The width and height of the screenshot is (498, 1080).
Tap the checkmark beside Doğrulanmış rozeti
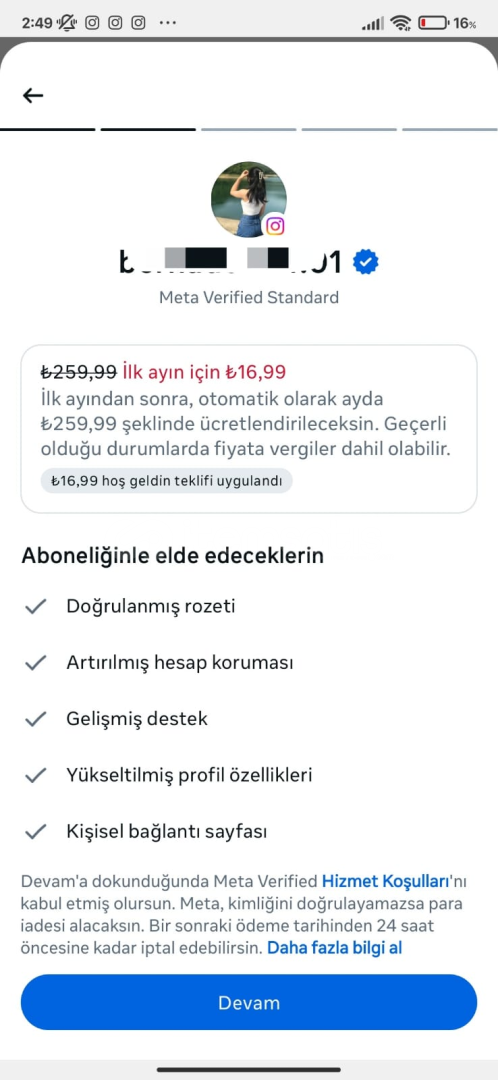point(35,606)
